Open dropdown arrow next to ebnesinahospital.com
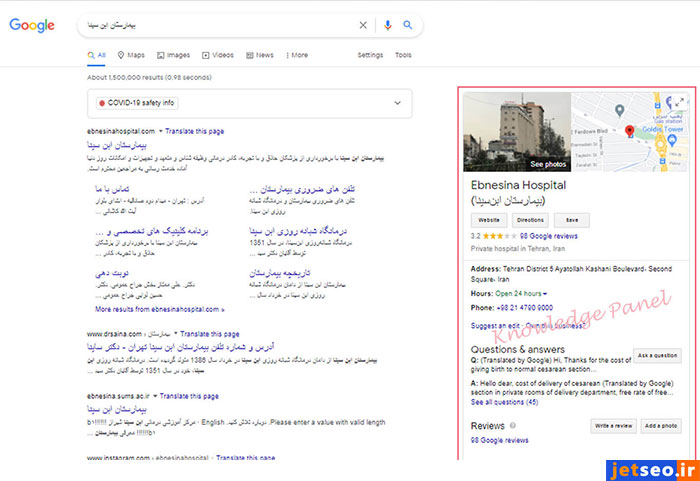 pyautogui.click(x=161, y=131)
